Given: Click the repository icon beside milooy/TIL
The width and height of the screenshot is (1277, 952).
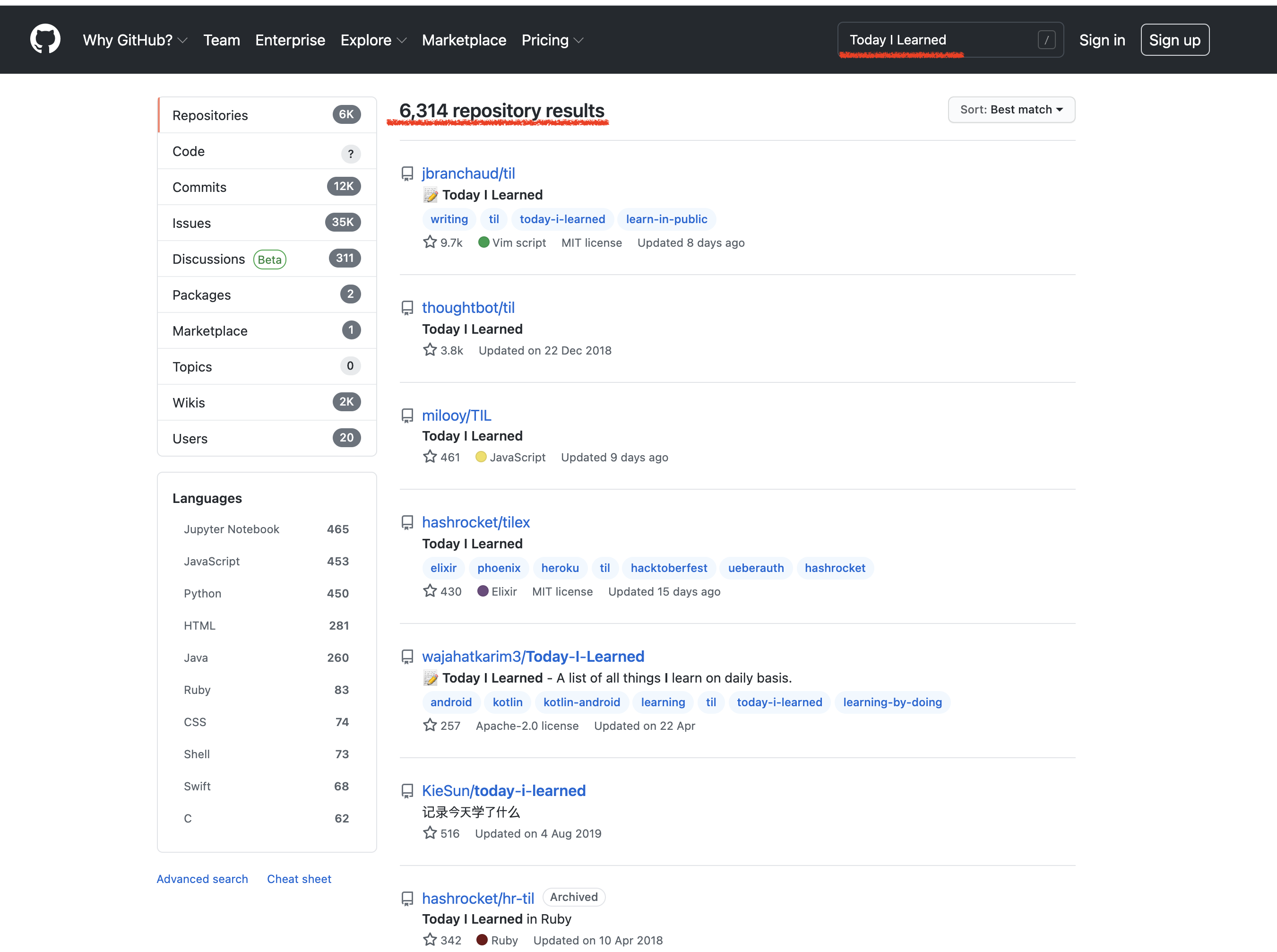Looking at the screenshot, I should pos(407,415).
